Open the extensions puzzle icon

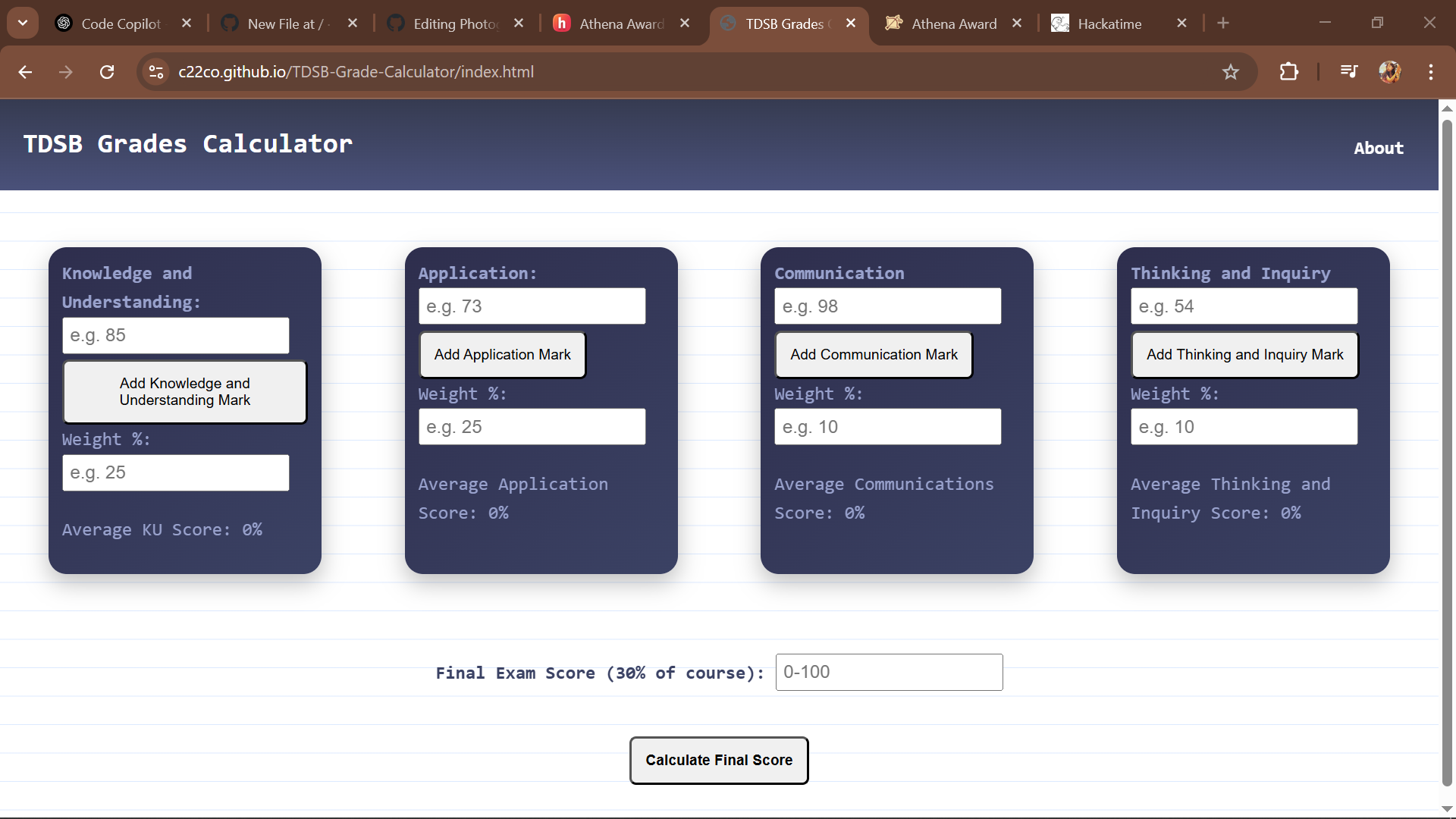tap(1289, 72)
